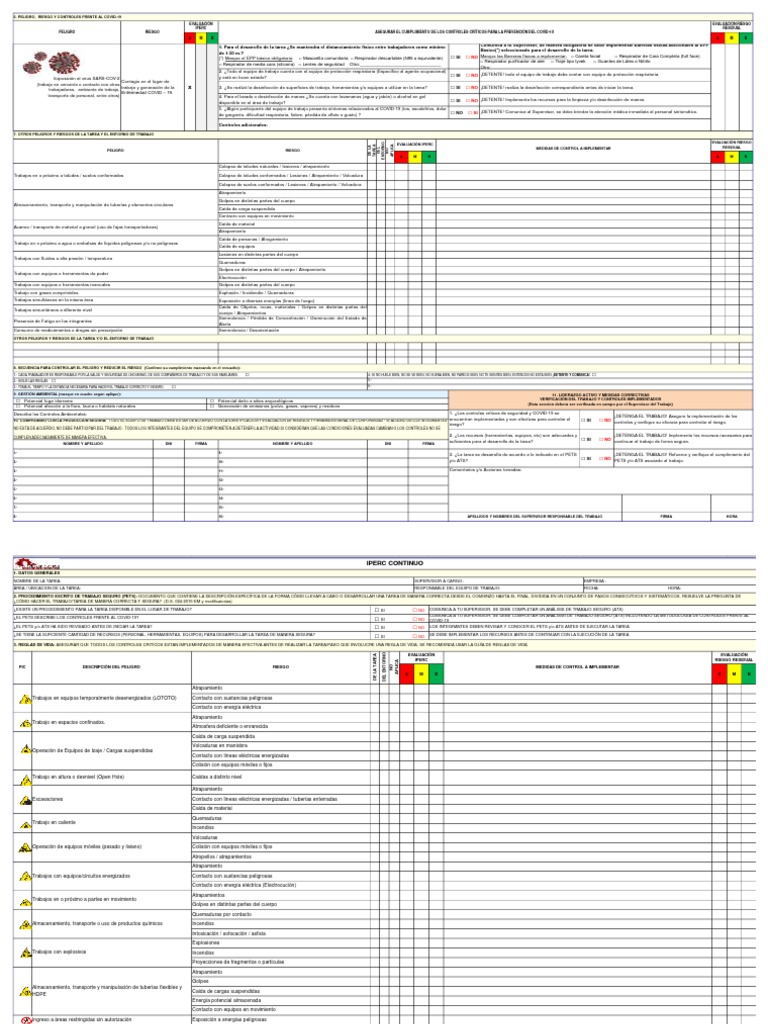Click the 'FECHA' field in datos generales

click(624, 588)
